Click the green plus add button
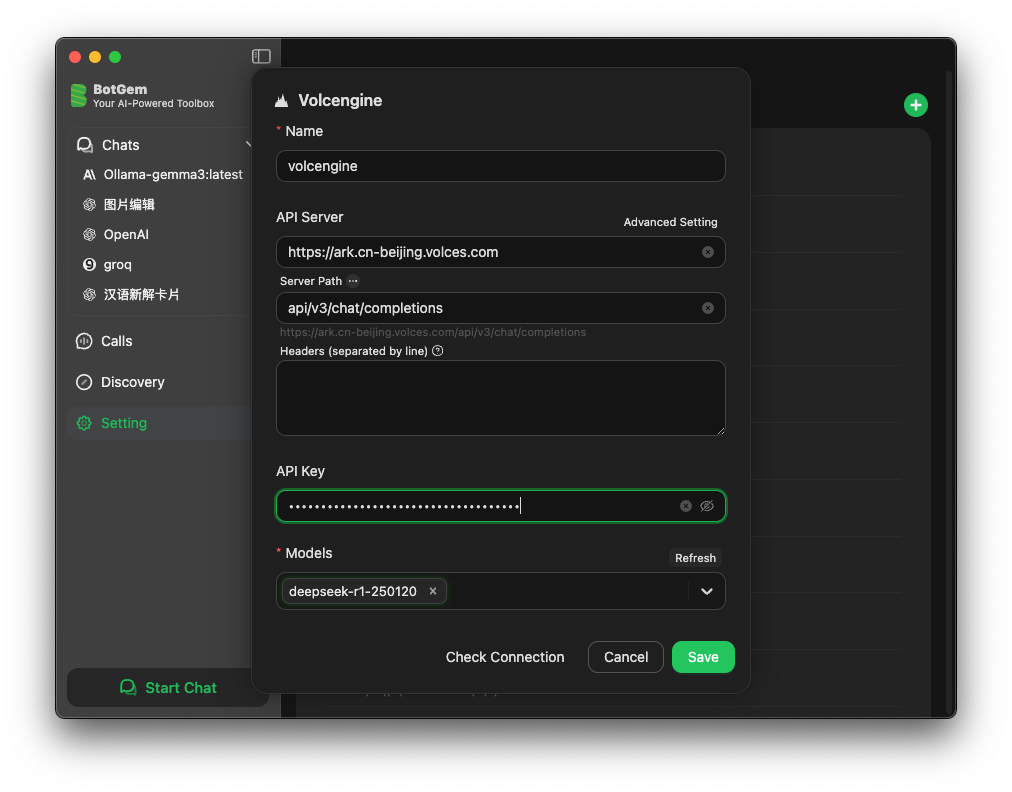This screenshot has height=792, width=1012. point(915,105)
